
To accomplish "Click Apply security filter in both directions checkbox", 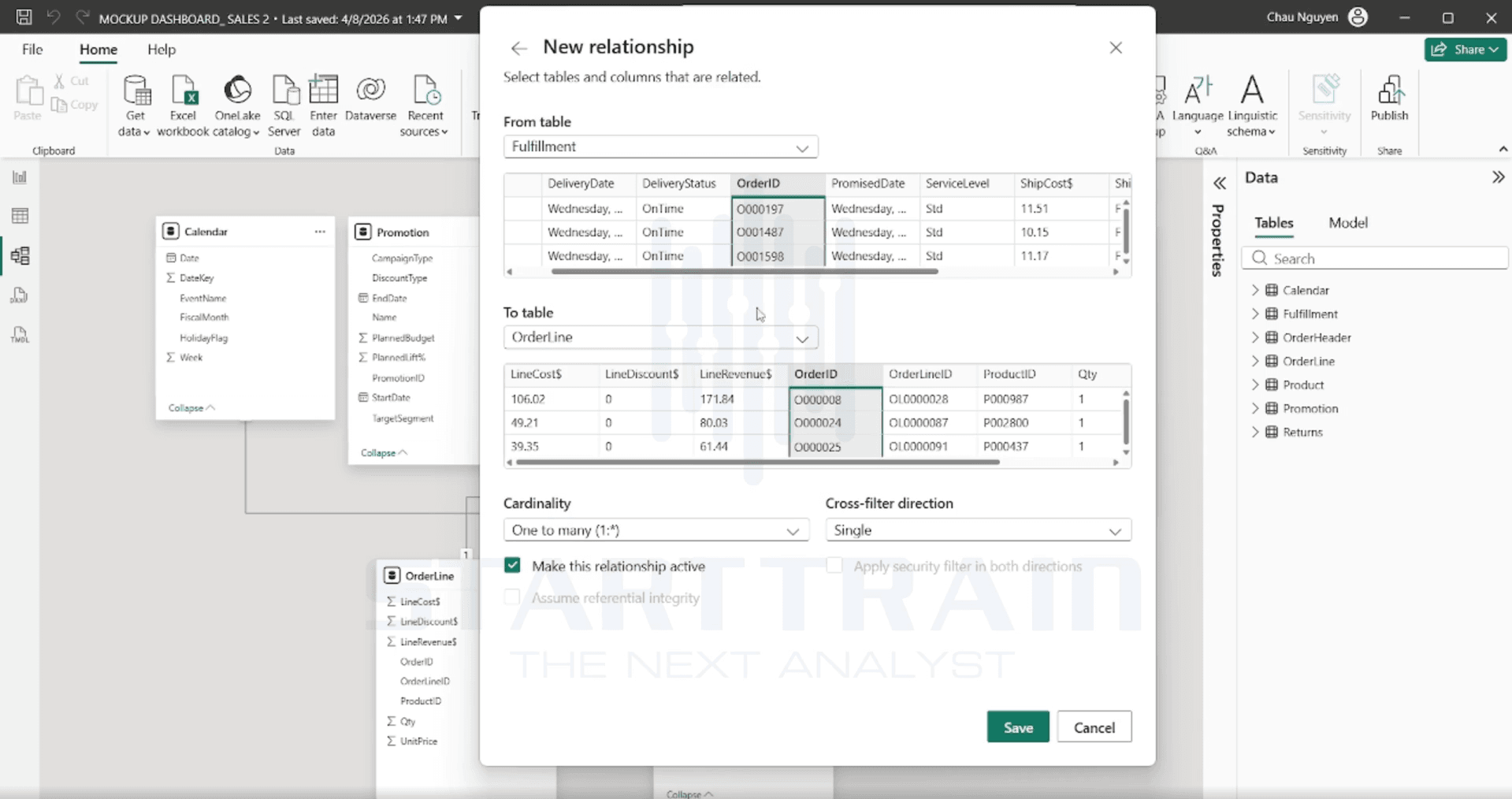I will 834,566.
